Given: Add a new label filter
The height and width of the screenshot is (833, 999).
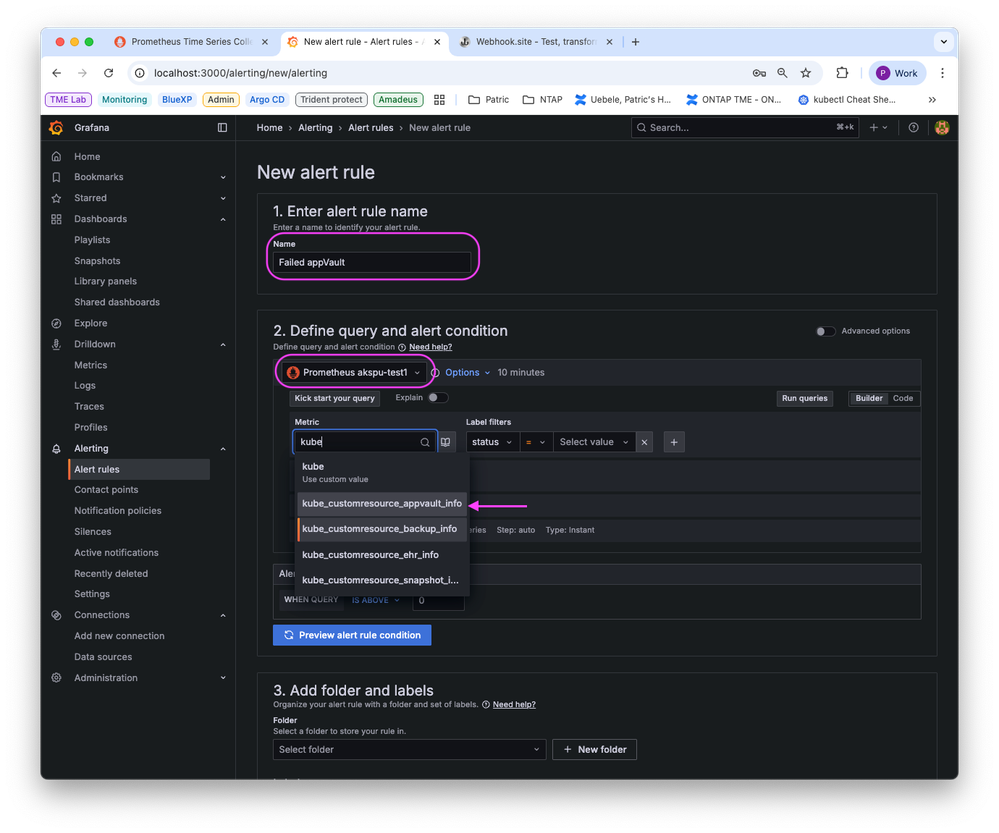Looking at the screenshot, I should pyautogui.click(x=674, y=442).
